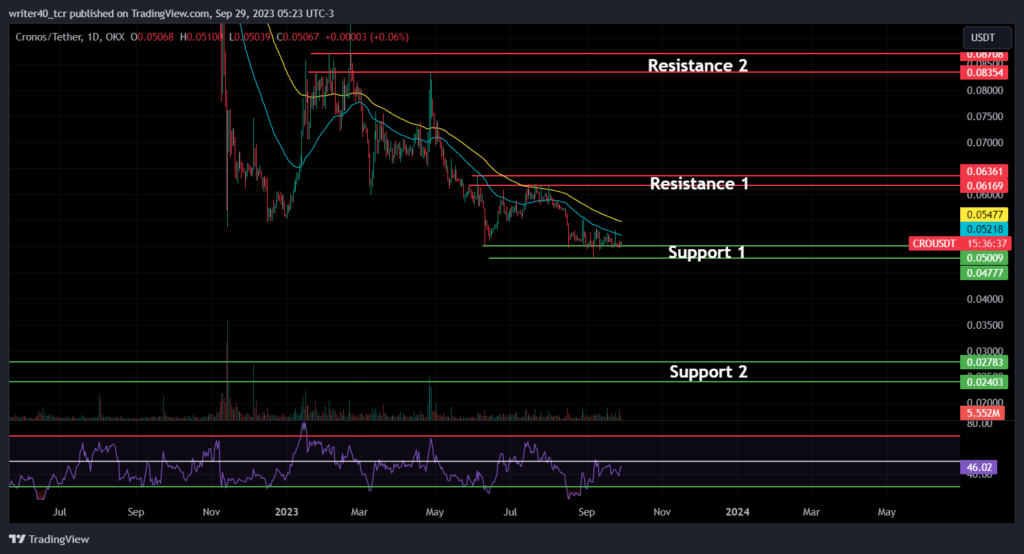
Task: Click the +0.00003 (+0.06%) change value
Action: 367,37
